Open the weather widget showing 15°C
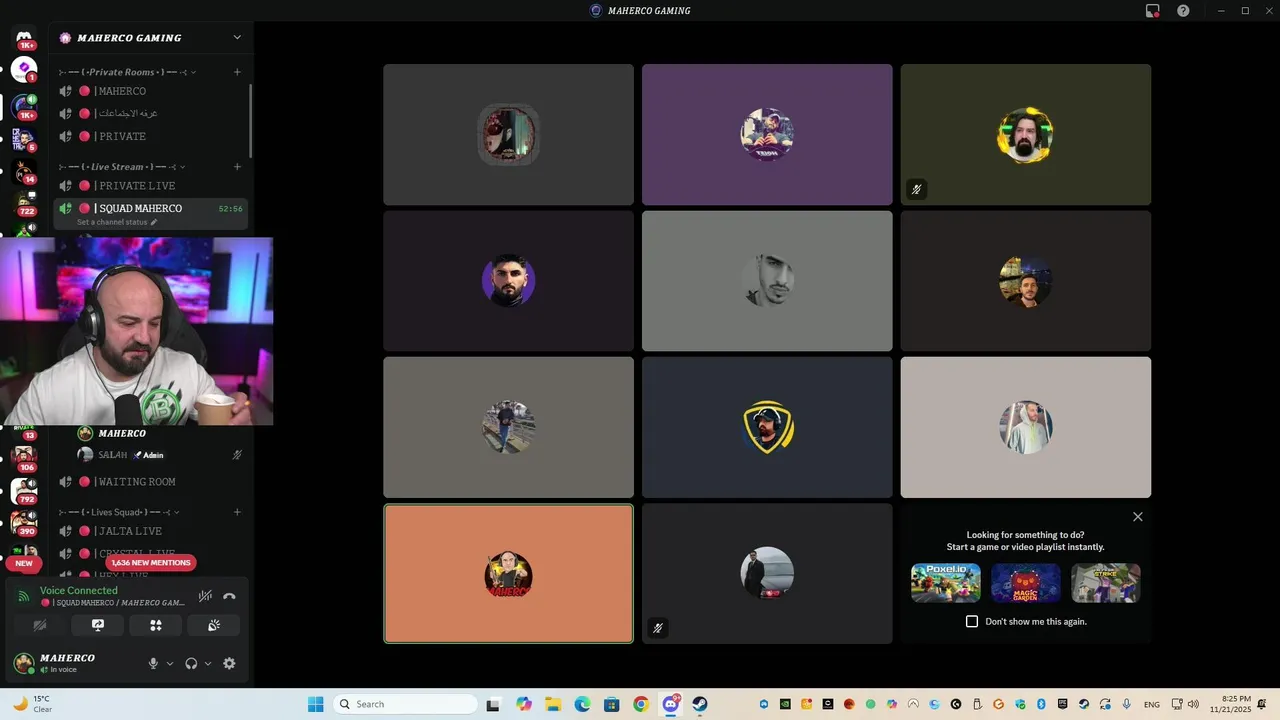 point(32,704)
